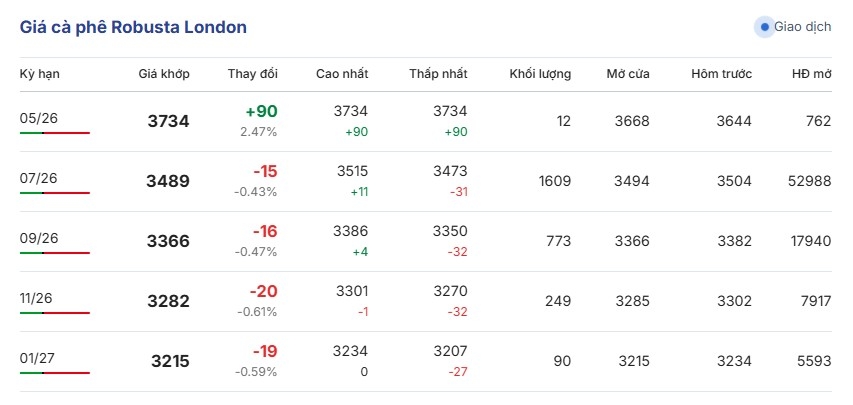Click the blue Giao dịch status dot
The height and width of the screenshot is (405, 853).
[764, 27]
